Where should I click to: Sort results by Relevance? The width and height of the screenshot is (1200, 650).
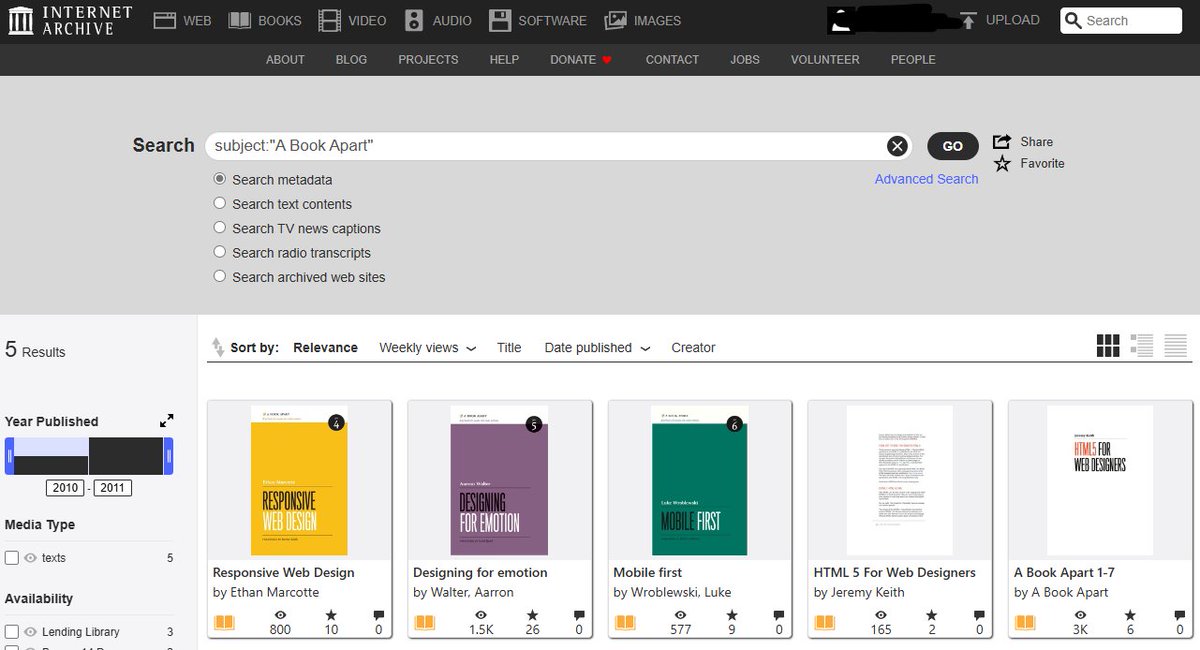click(325, 347)
